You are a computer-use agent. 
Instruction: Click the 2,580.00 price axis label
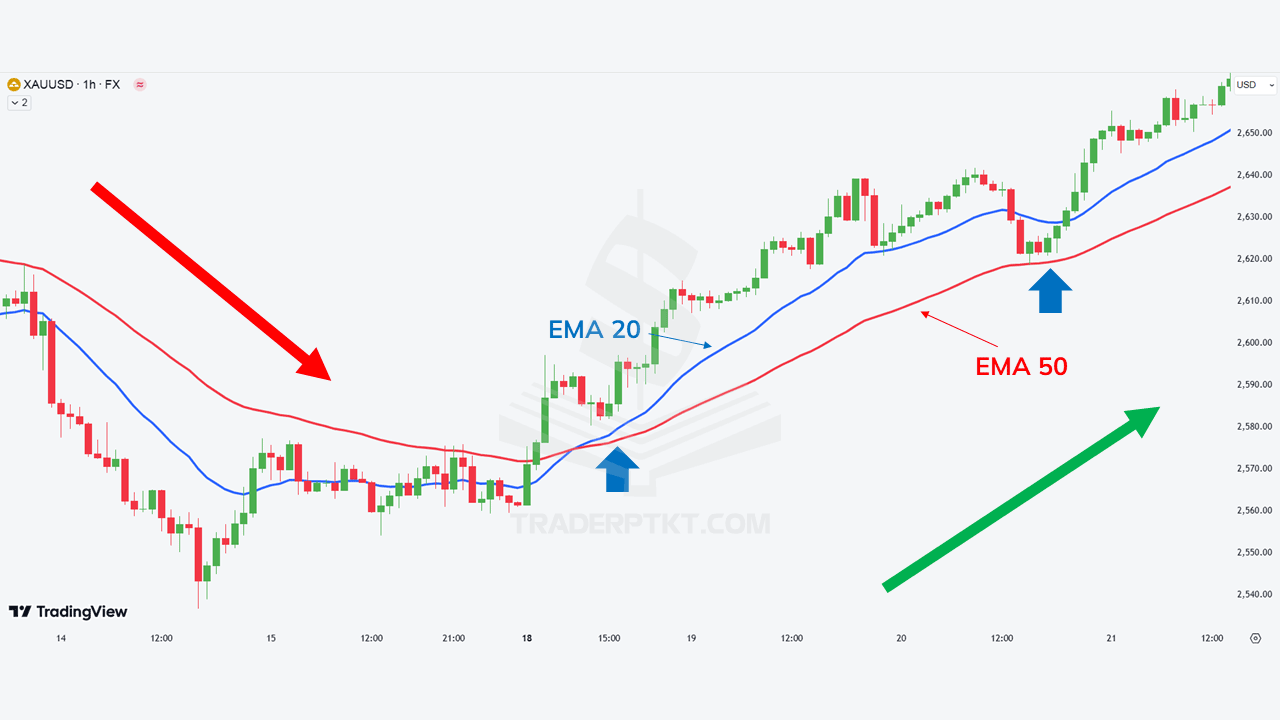[1253, 426]
